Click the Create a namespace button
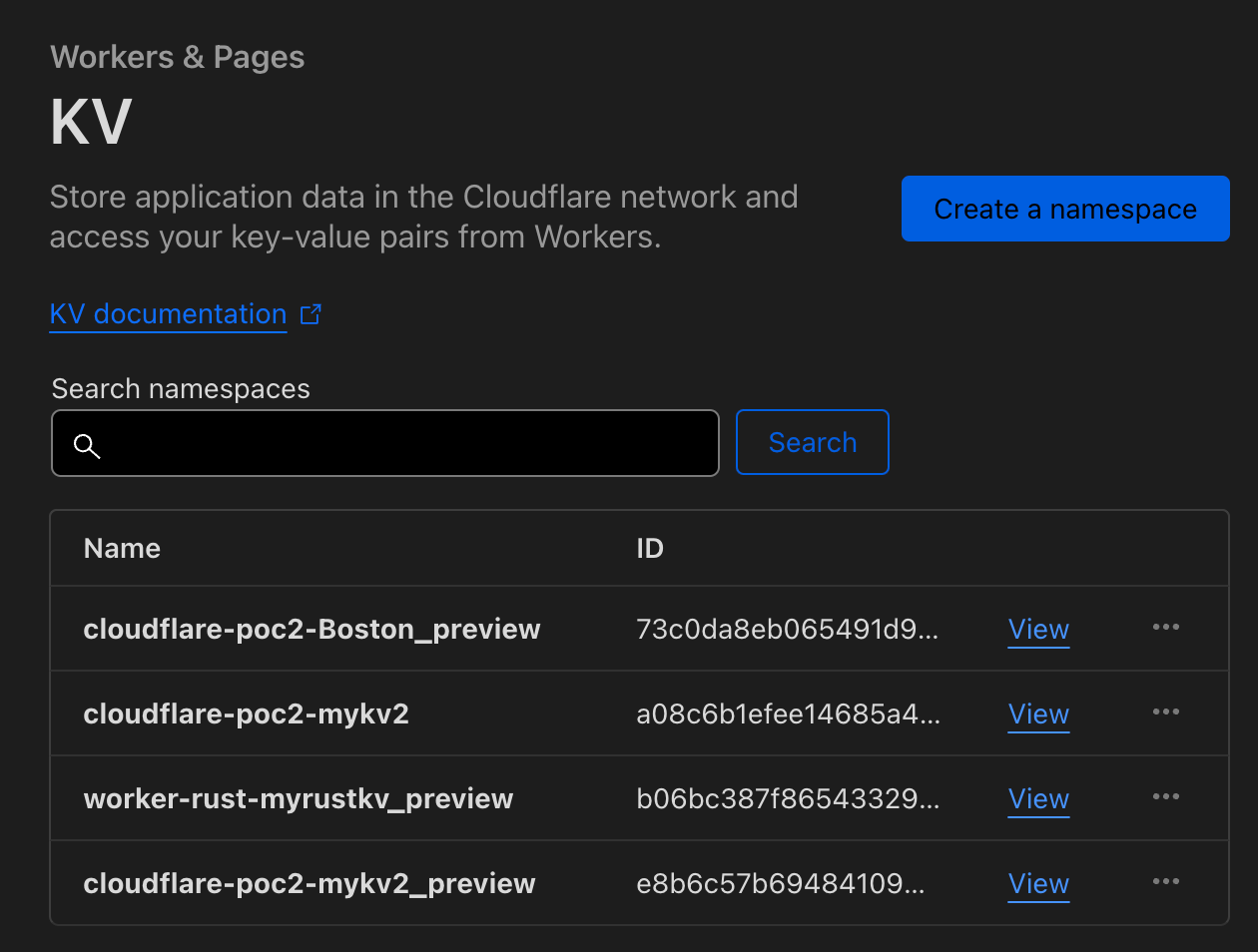 click(x=1065, y=209)
